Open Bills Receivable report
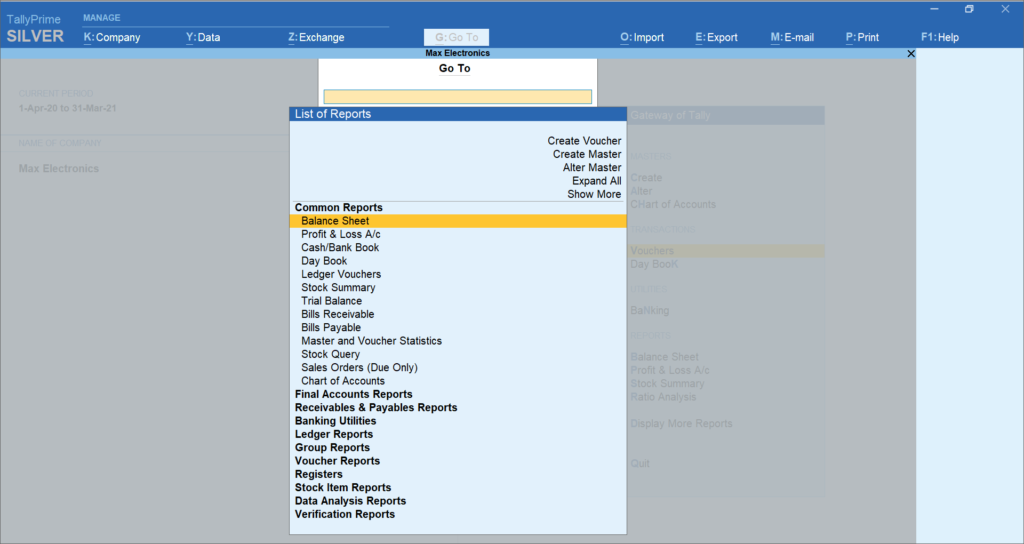This screenshot has height=544, width=1024. click(x=338, y=314)
